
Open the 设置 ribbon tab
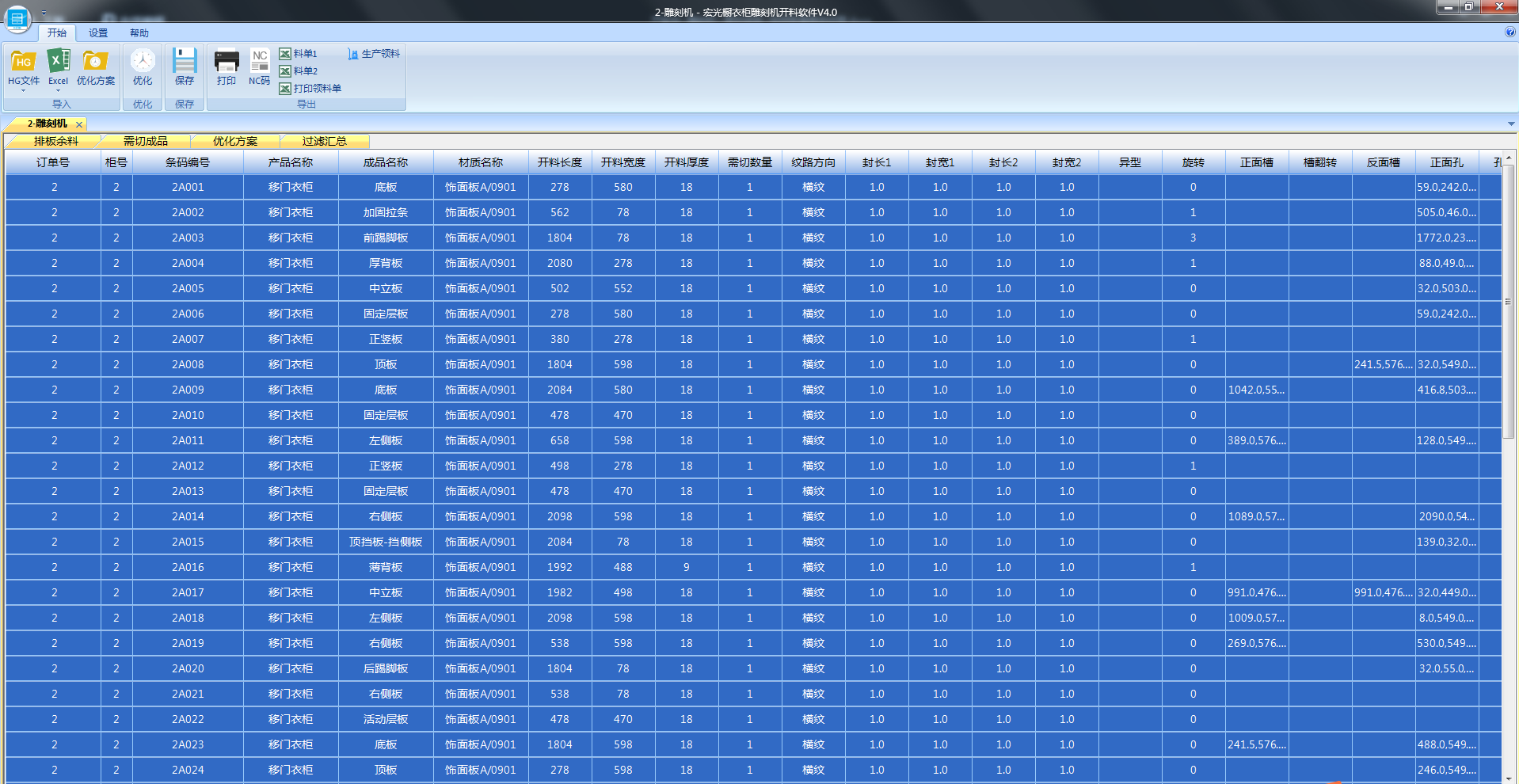pos(98,33)
